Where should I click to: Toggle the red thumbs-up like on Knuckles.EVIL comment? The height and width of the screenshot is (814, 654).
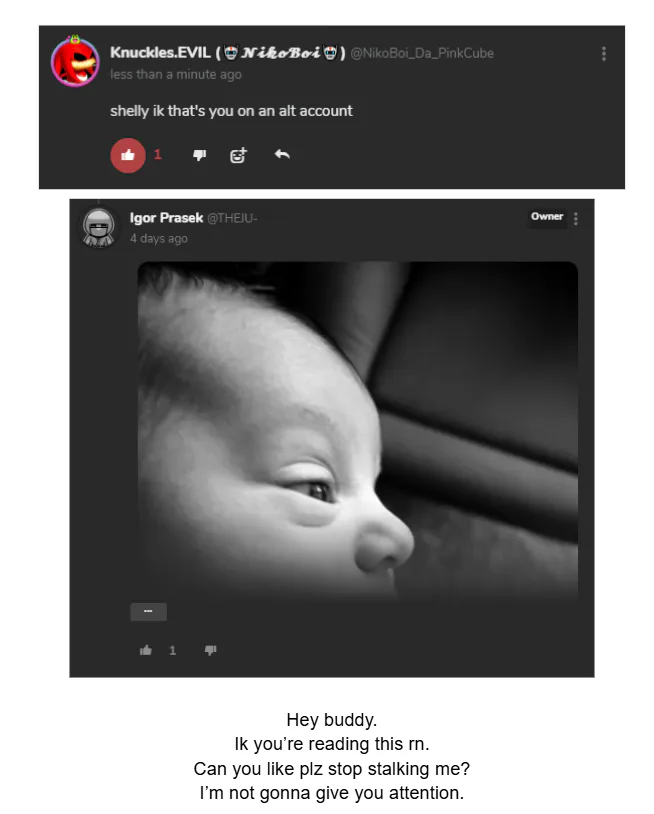pyautogui.click(x=128, y=155)
